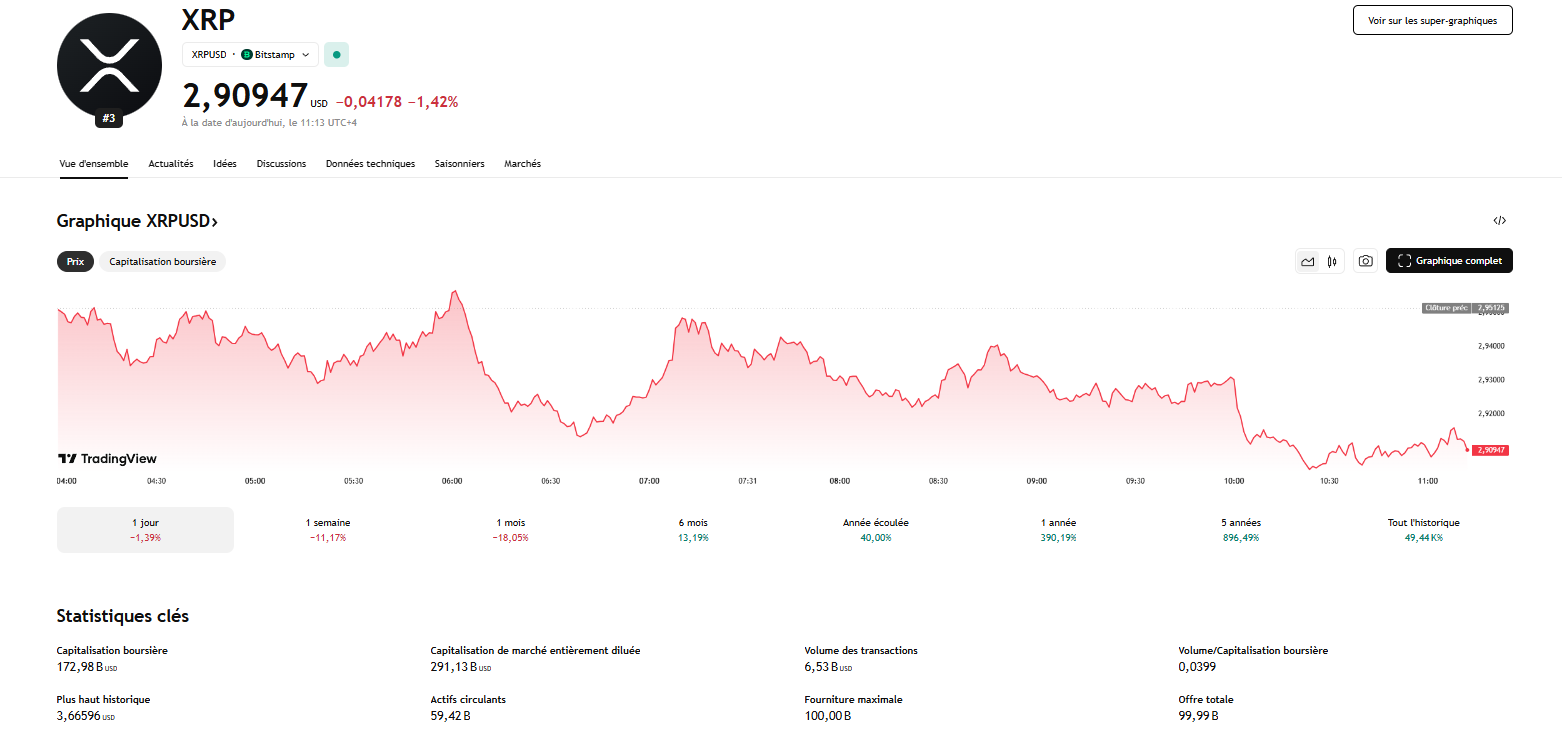Click Fourniture maximale value 100,00 B
The image size is (1562, 732).
coord(828,716)
